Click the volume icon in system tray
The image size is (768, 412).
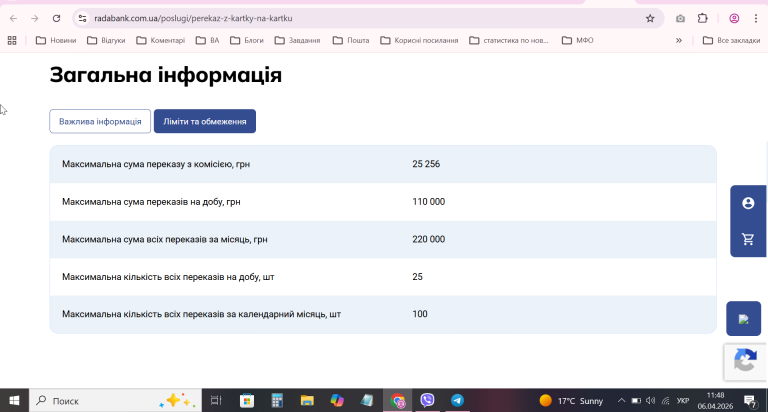coord(650,401)
